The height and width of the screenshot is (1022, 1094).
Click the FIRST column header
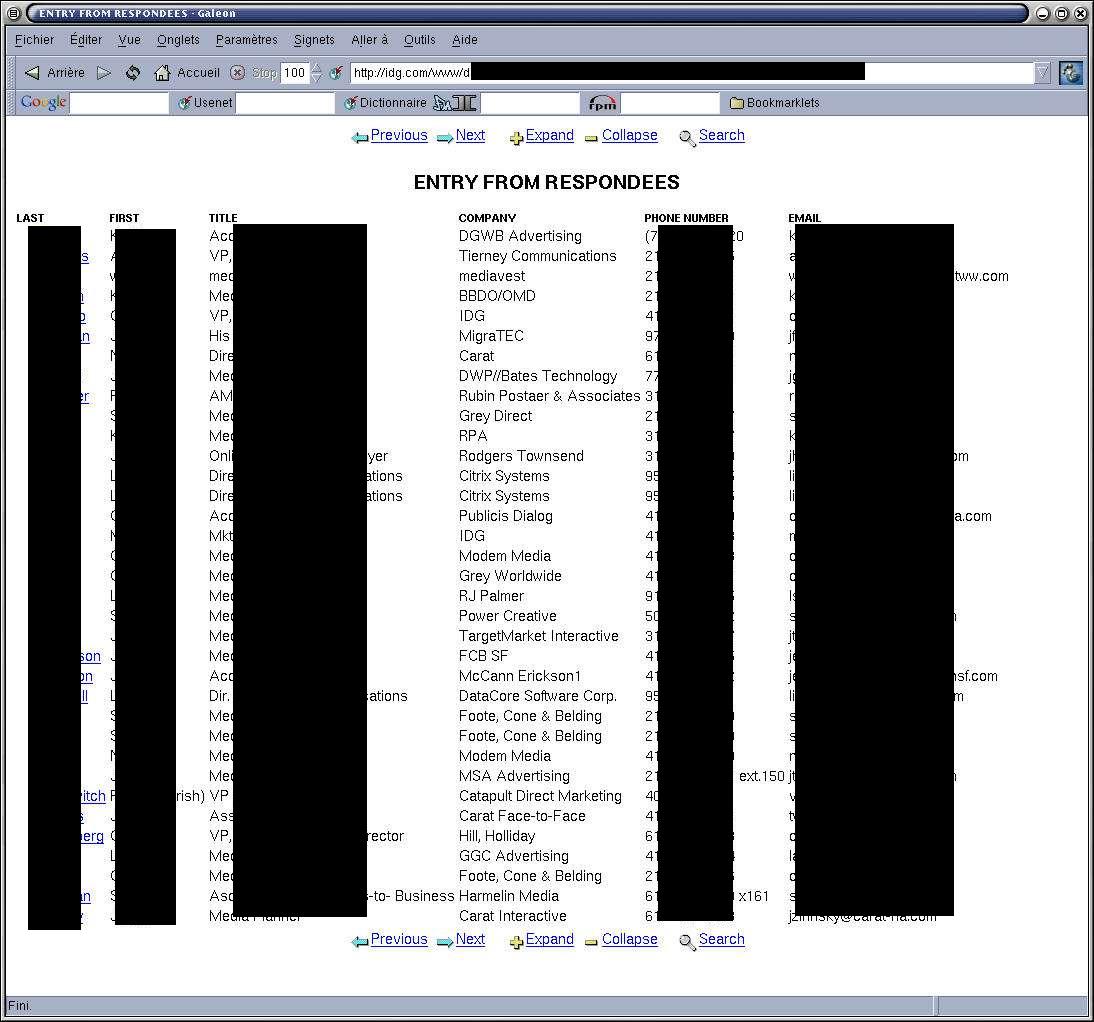click(124, 218)
